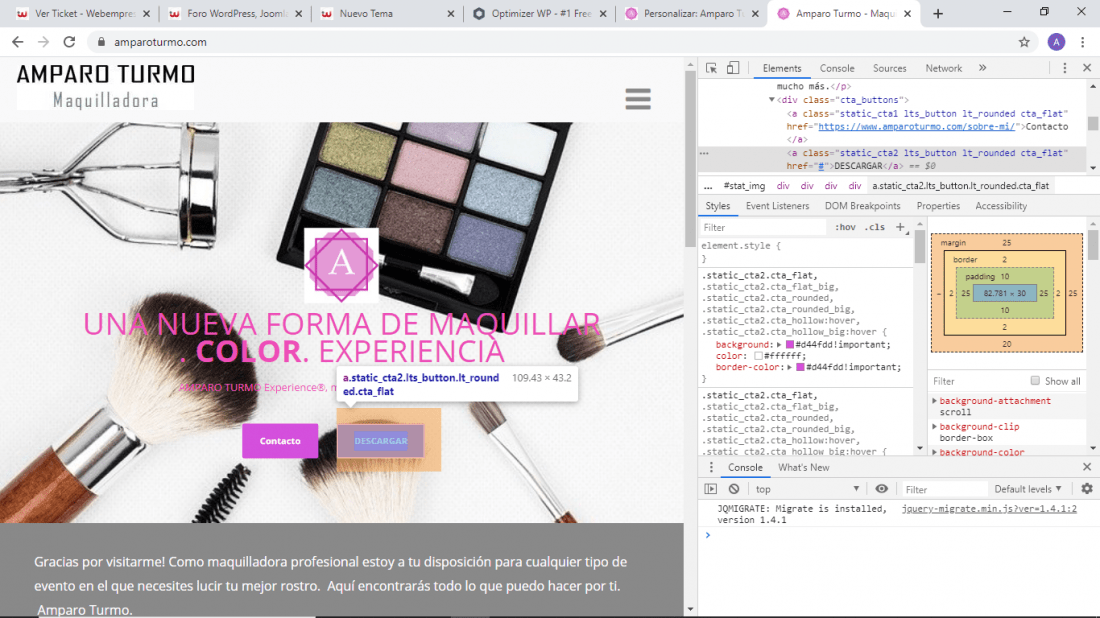The image size is (1100, 618).
Task: Click the background color swatch #d44fdd
Action: coord(789,345)
